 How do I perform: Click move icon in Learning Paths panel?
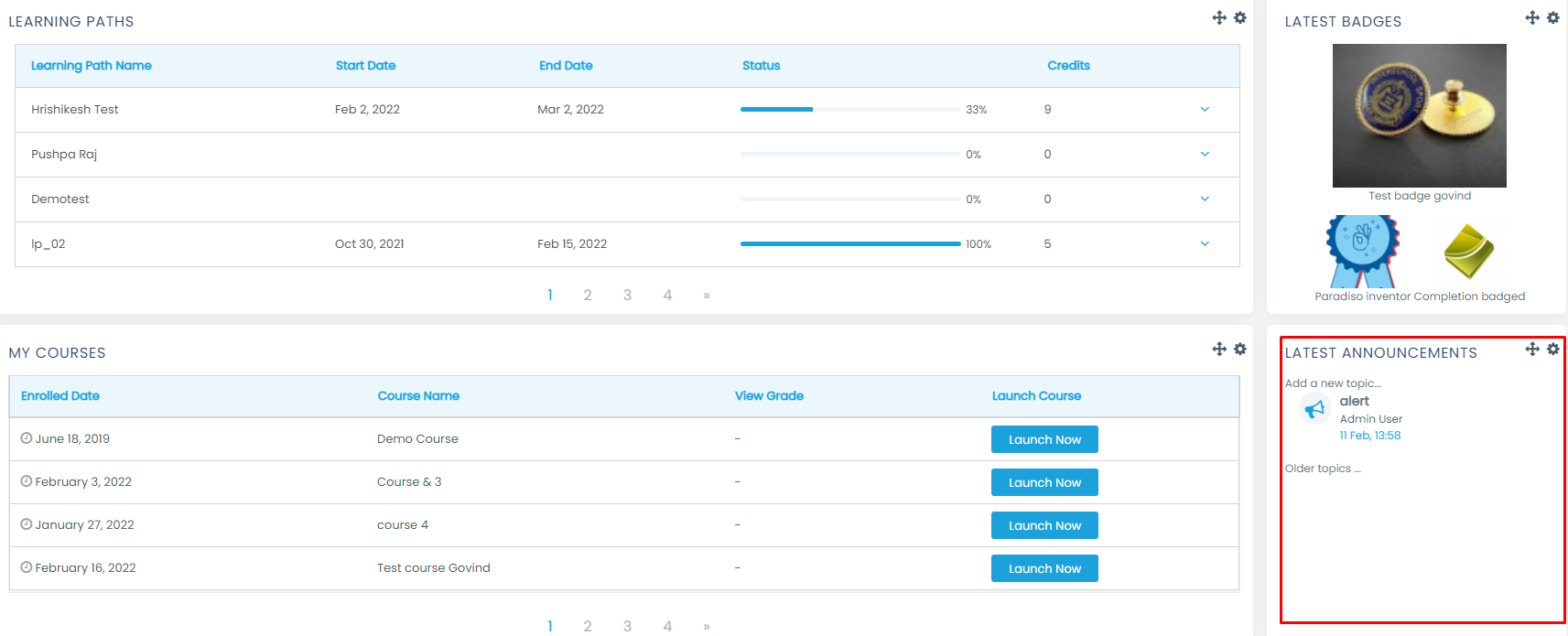[1219, 17]
